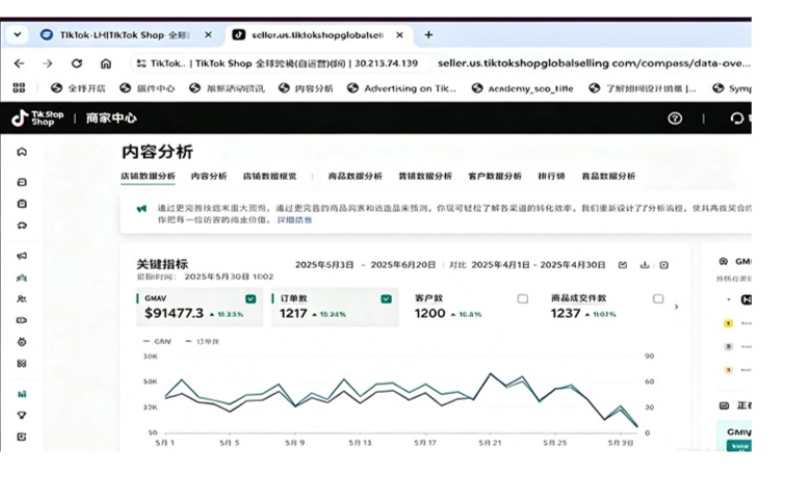Image resolution: width=800 pixels, height=500 pixels.
Task: Uncheck the GMV metric checkbox
Action: point(251,298)
